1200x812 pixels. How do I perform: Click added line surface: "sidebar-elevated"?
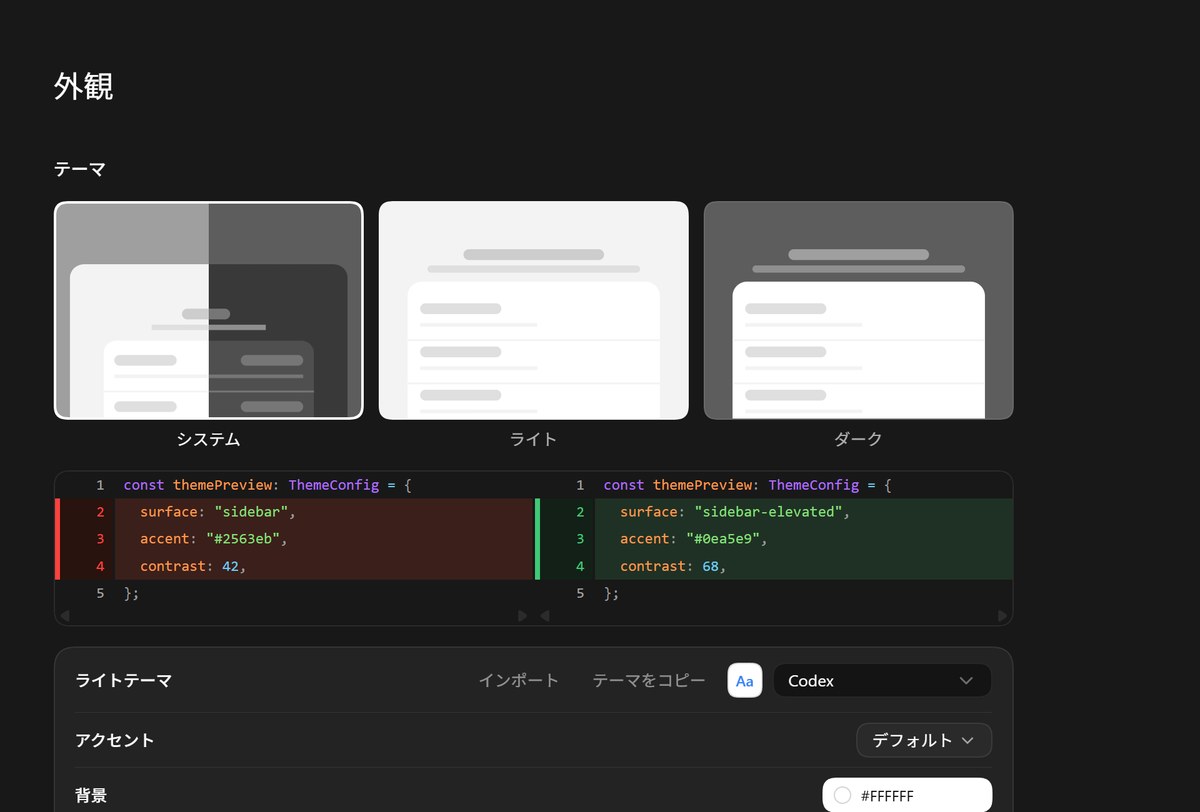(x=775, y=512)
